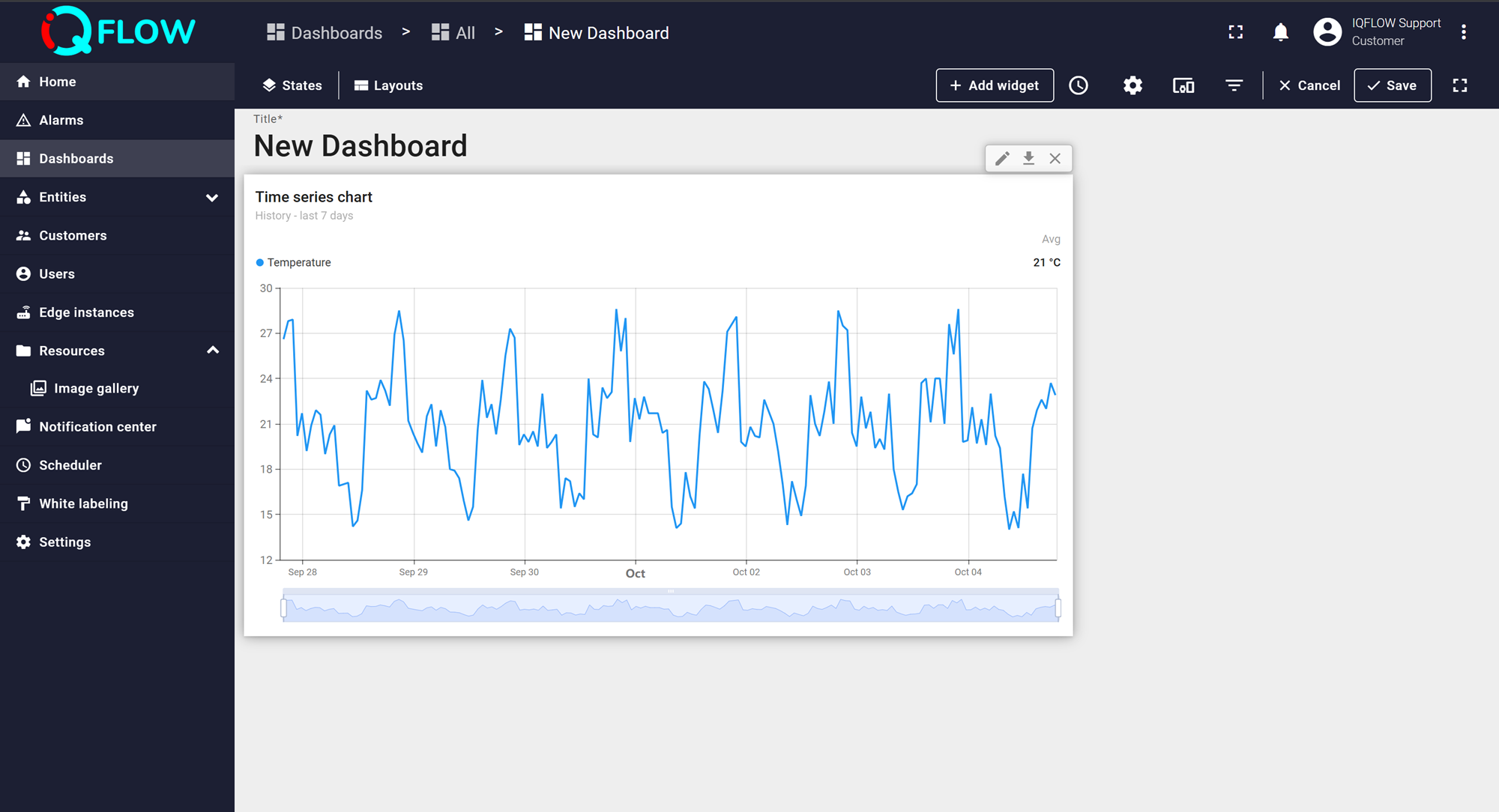Viewport: 1499px width, 812px height.
Task: Click the user profile avatar icon
Action: (1327, 32)
